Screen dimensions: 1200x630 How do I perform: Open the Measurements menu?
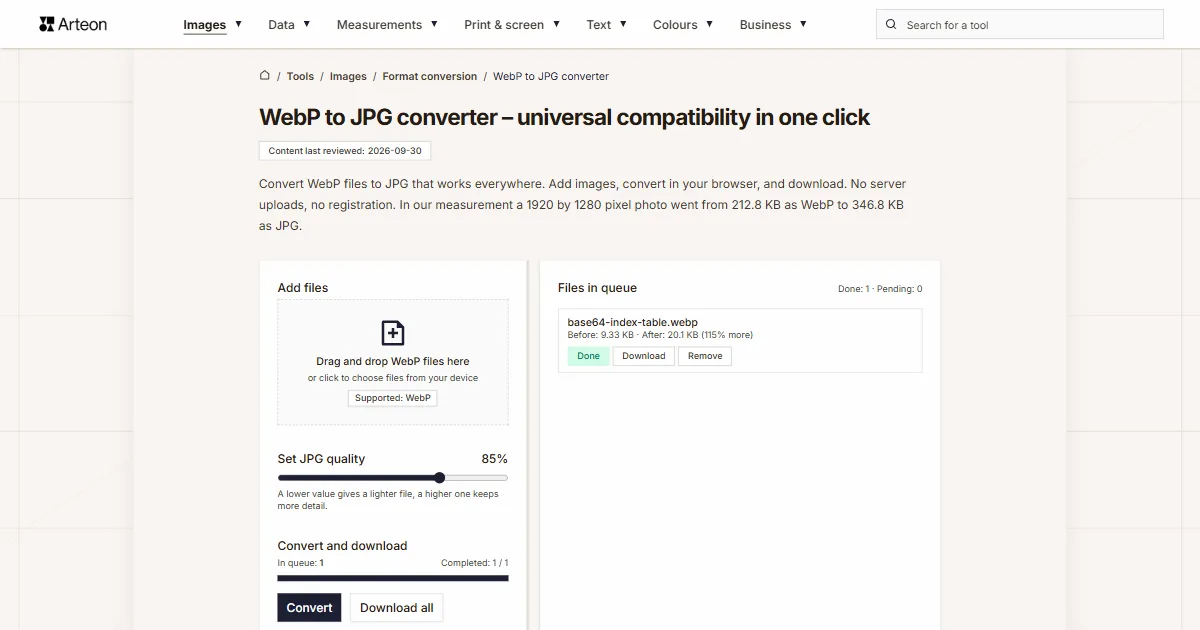[x=387, y=25]
